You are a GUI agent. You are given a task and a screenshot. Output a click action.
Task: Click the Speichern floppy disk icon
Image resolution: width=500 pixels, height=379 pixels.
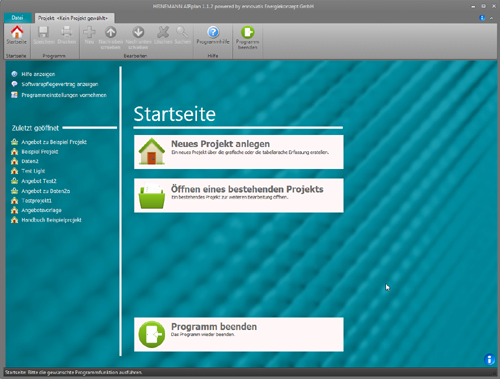(x=43, y=32)
